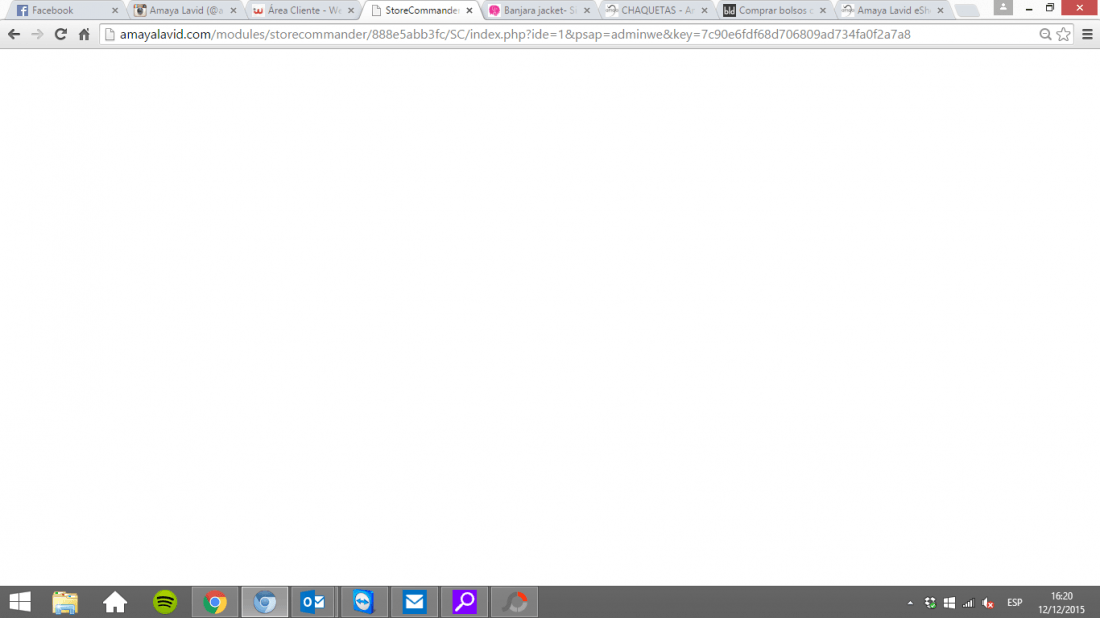Open Google Chrome colored icon in taskbar
The height and width of the screenshot is (618, 1100).
tap(215, 602)
